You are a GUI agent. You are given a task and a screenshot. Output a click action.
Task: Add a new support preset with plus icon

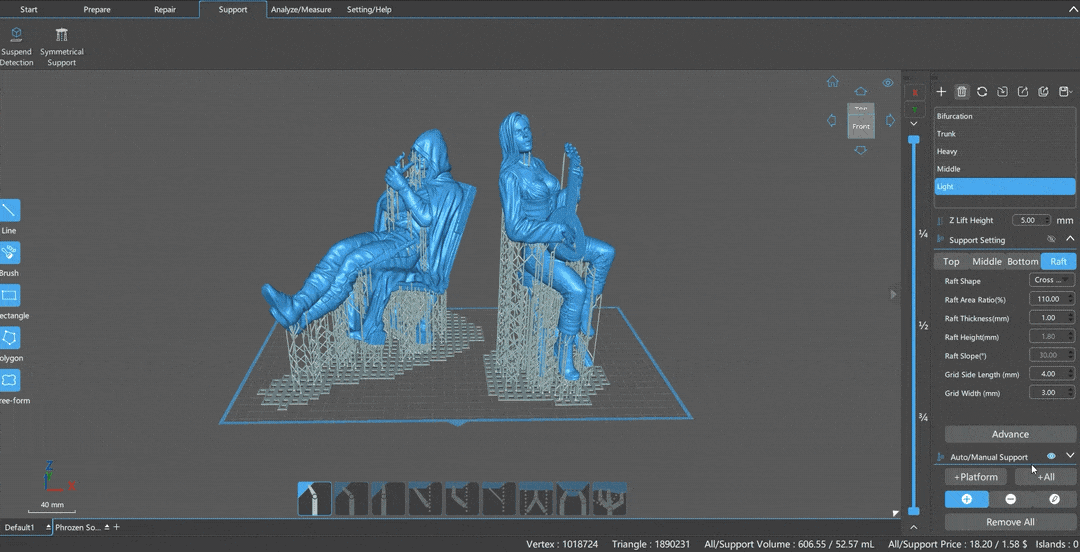pyautogui.click(x=941, y=92)
